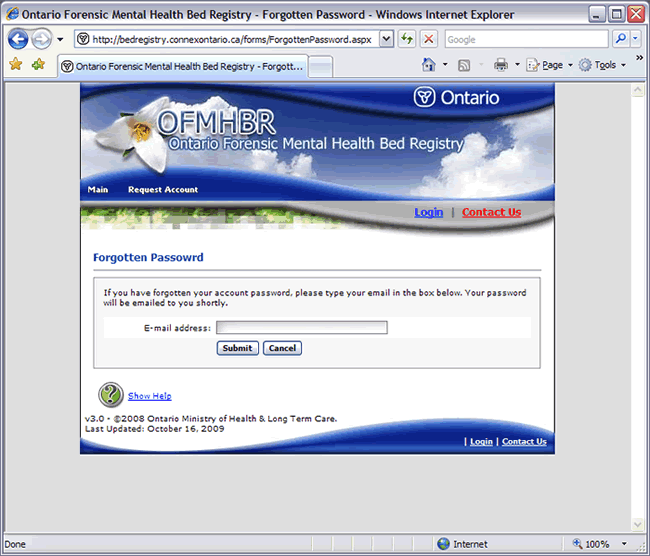Screen dimensions: 650x556
Task: Open the Favorites Center star icon
Action: pos(16,64)
